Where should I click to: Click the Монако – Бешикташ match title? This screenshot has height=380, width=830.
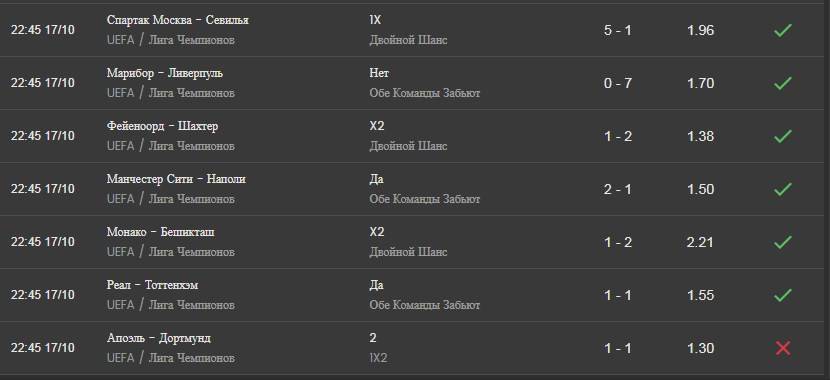(x=161, y=232)
